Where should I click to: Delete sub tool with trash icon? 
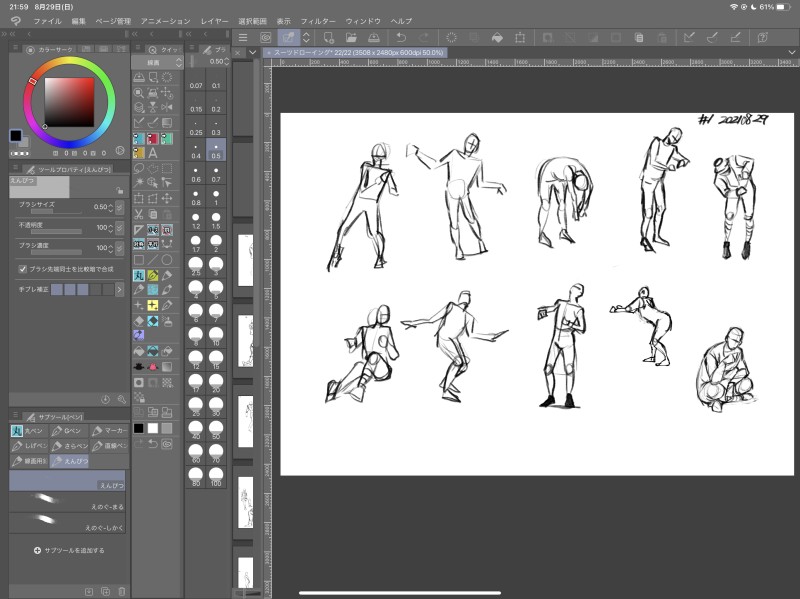(121, 591)
